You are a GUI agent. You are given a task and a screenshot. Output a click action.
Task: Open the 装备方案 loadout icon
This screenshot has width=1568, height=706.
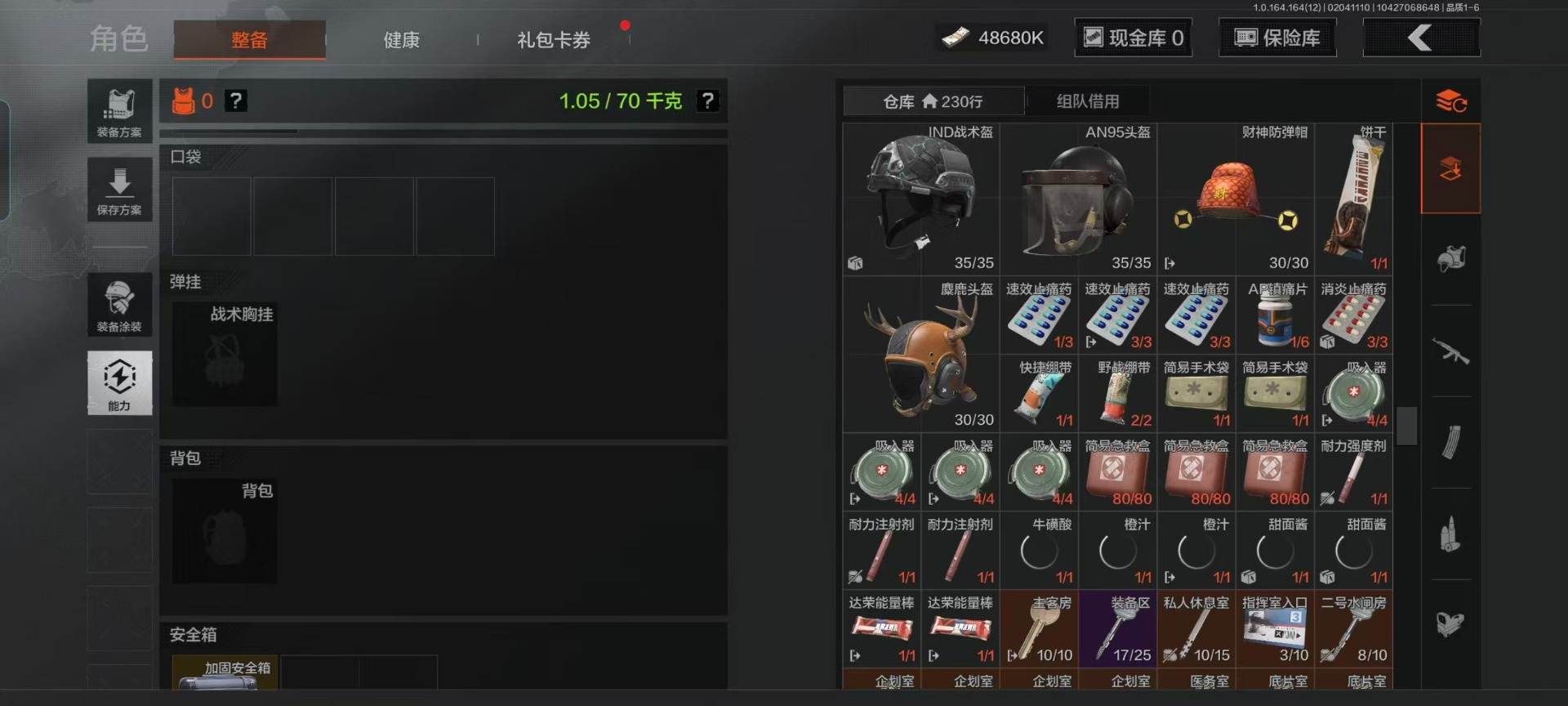[x=119, y=111]
